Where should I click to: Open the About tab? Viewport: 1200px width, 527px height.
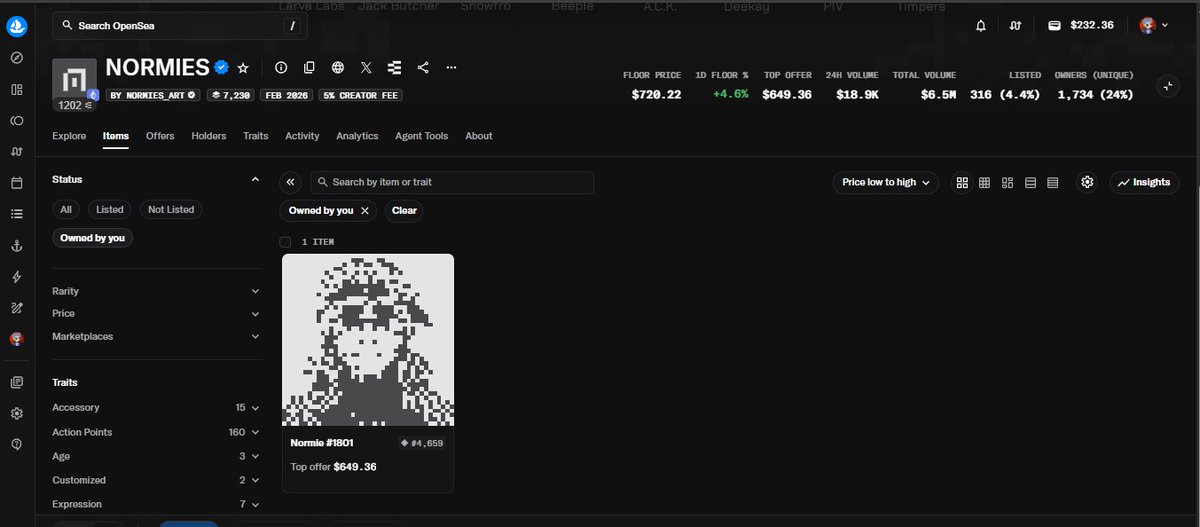click(479, 136)
